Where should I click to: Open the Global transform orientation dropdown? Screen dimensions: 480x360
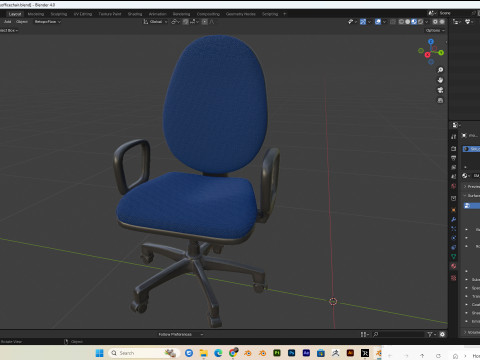tap(155, 22)
